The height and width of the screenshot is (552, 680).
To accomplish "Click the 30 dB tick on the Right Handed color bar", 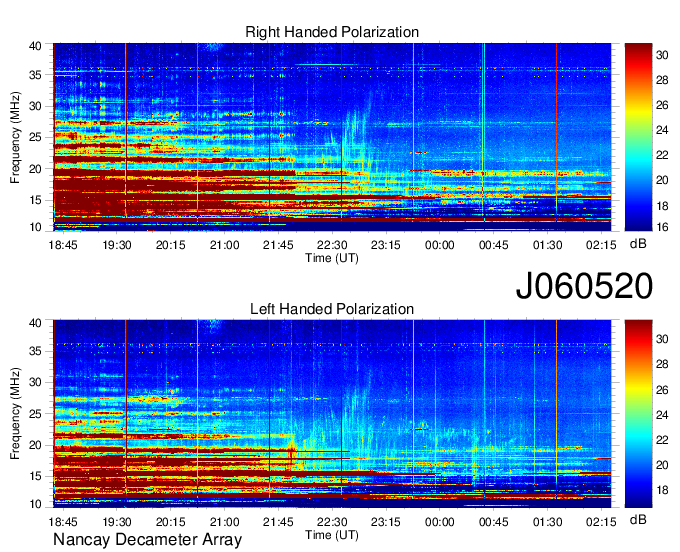I will click(662, 55).
